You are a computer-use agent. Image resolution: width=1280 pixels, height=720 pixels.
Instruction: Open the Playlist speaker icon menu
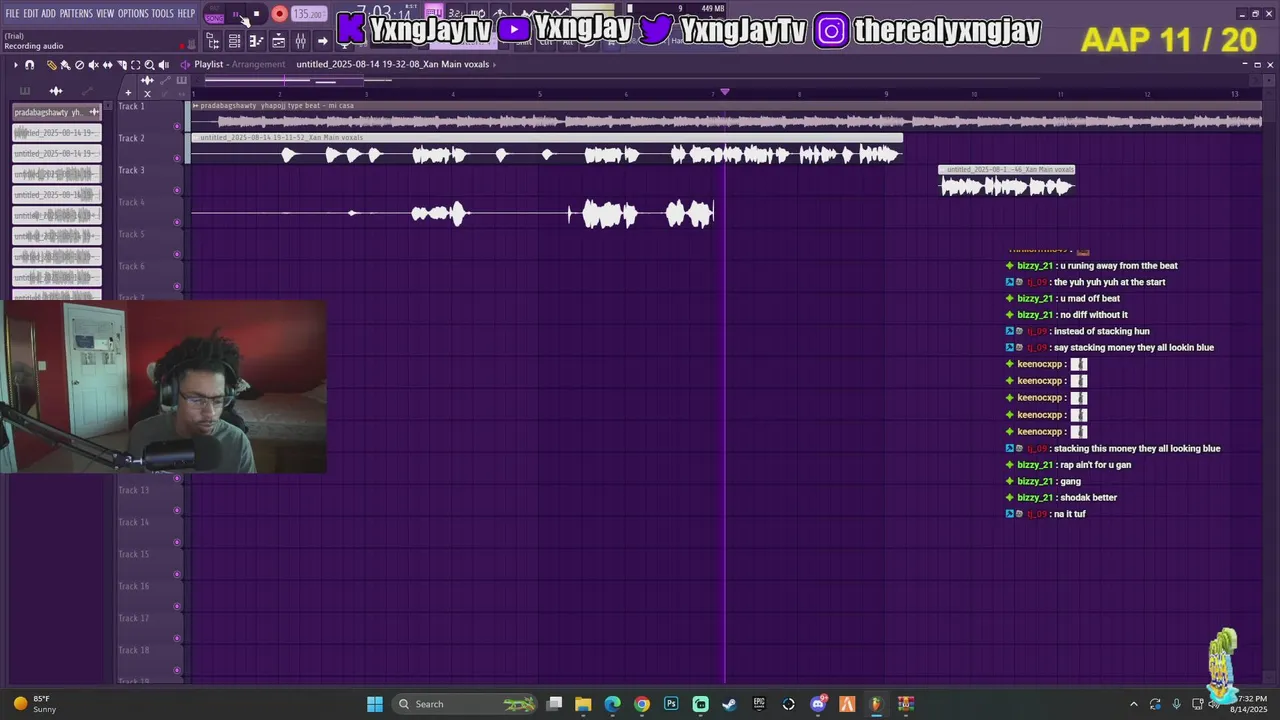click(185, 65)
